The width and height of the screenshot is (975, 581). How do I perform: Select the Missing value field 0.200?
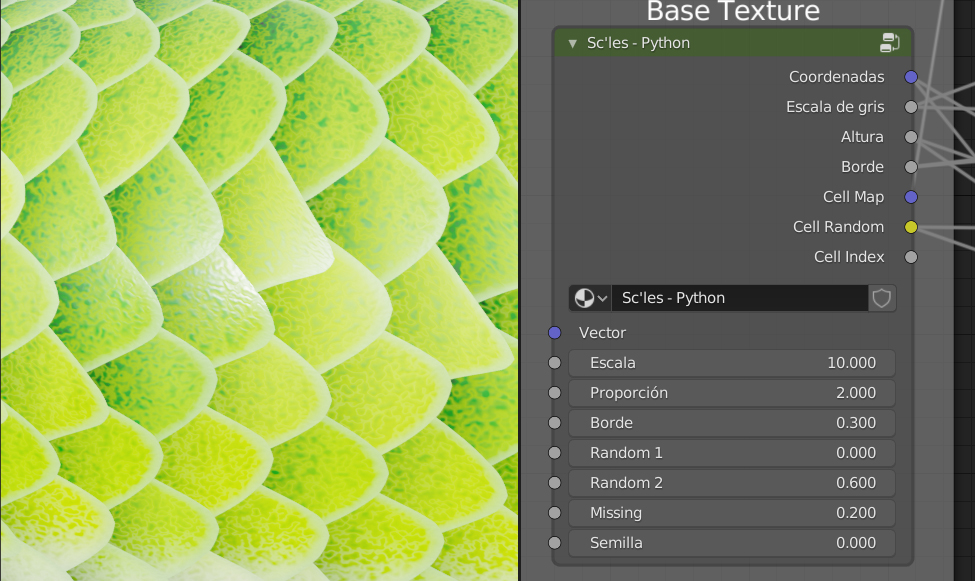[732, 513]
